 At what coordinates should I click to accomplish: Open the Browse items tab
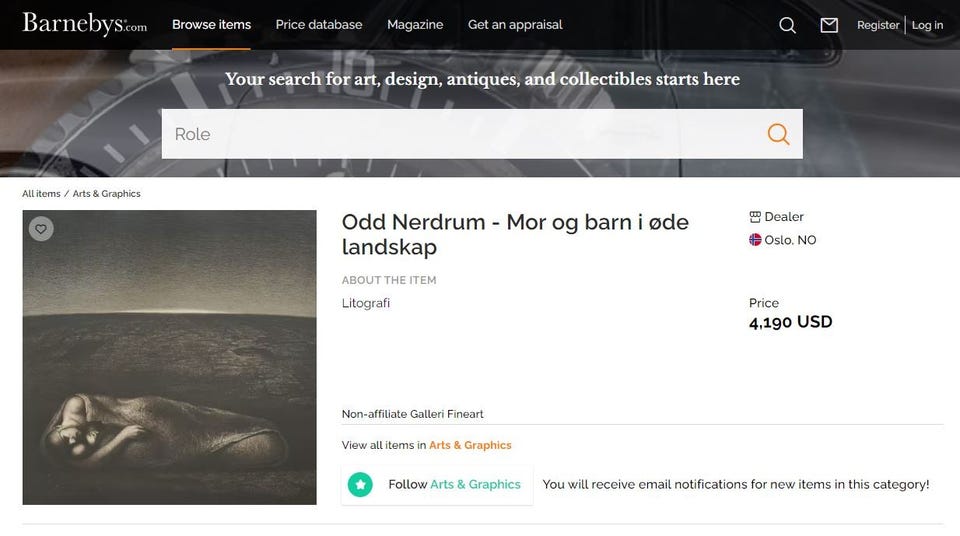tap(211, 25)
